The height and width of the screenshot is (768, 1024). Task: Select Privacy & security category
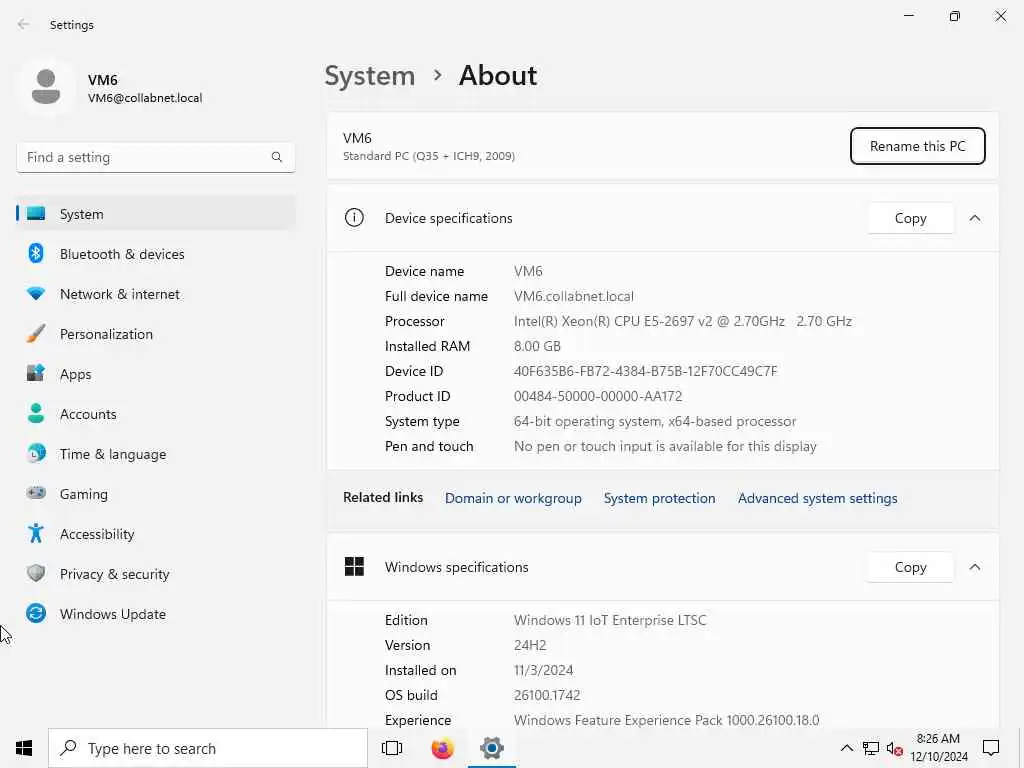pos(155,574)
